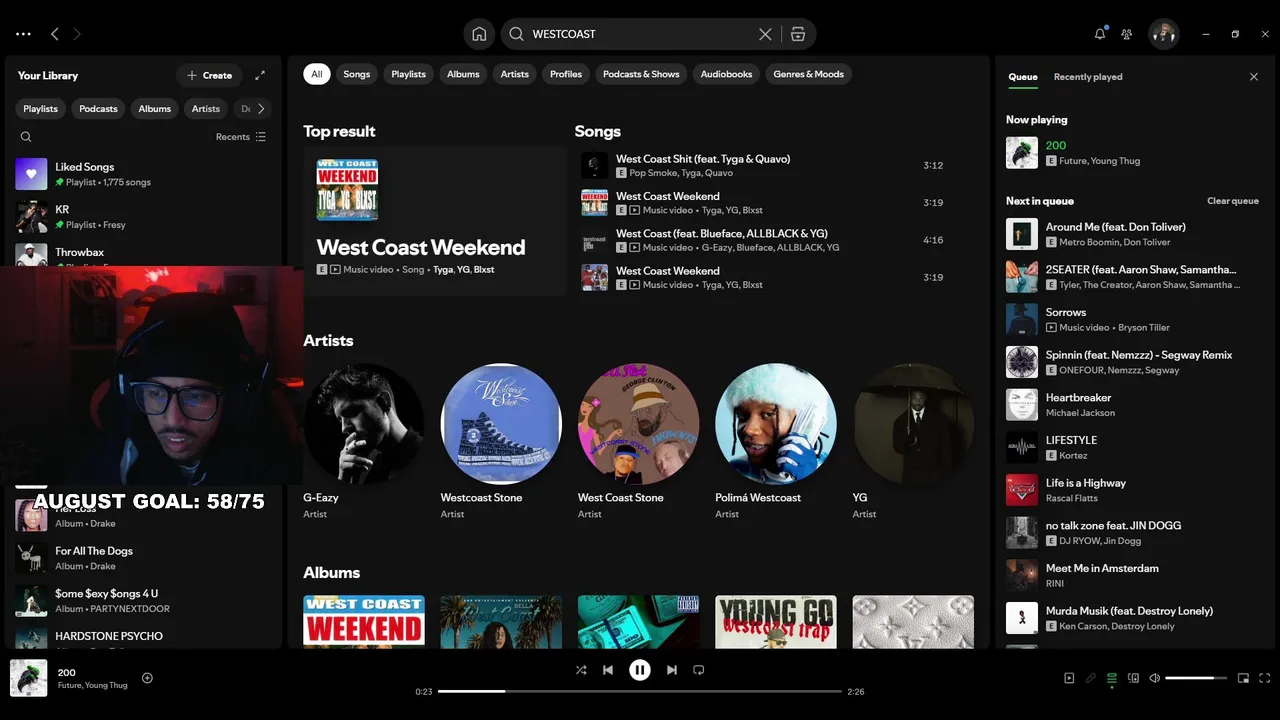Open the KR playlist
Image resolution: width=1280 pixels, height=720 pixels.
[144, 217]
